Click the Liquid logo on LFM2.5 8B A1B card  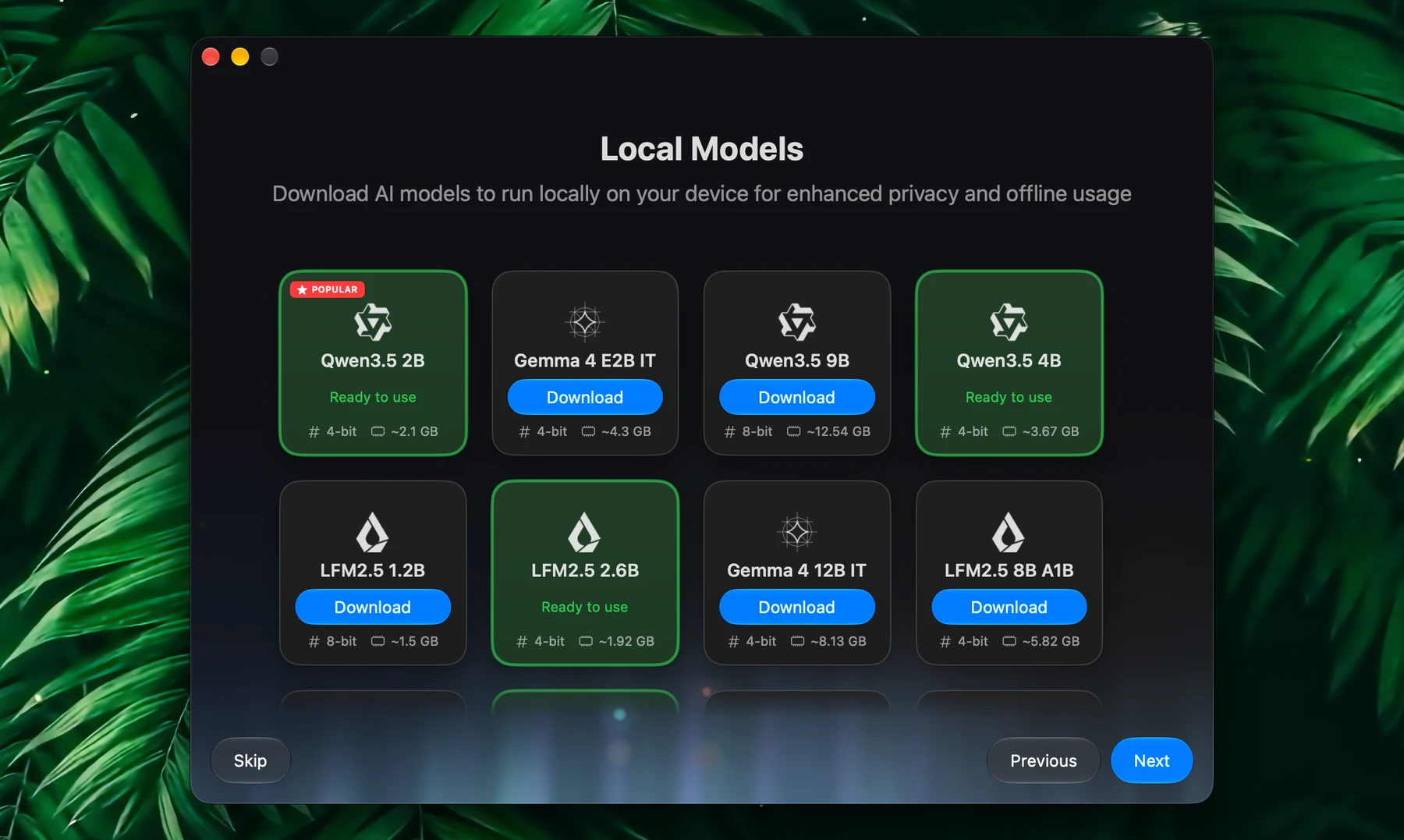(1009, 532)
